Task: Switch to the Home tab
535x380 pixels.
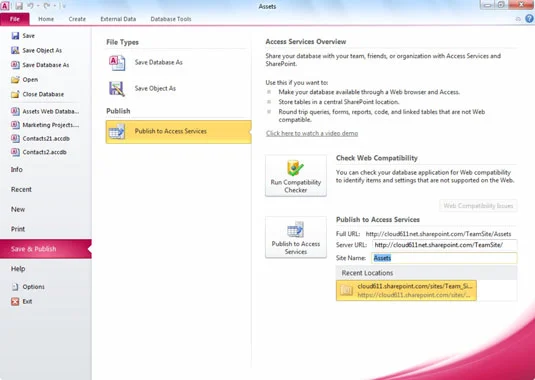Action: [x=46, y=19]
